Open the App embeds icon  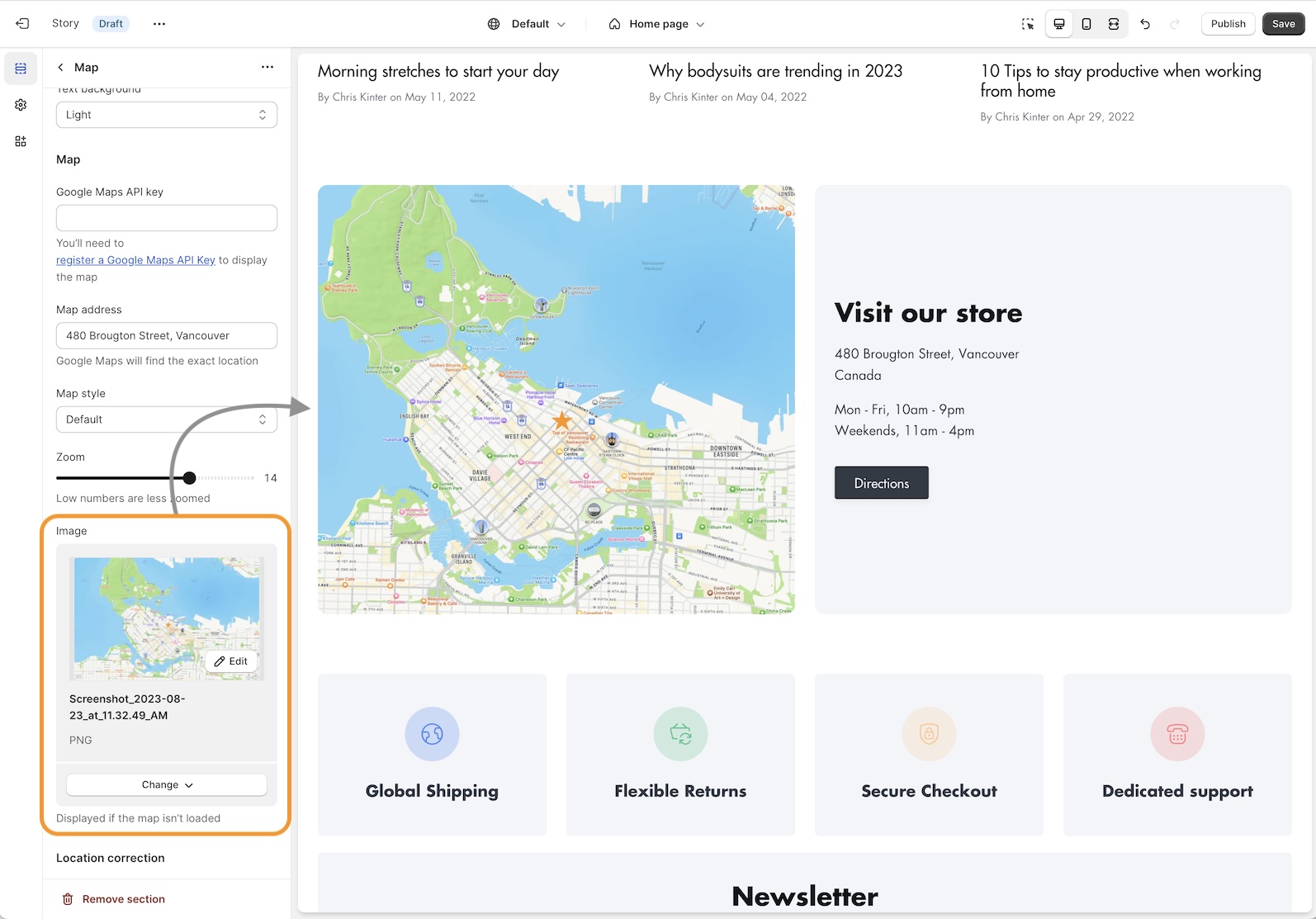[21, 141]
